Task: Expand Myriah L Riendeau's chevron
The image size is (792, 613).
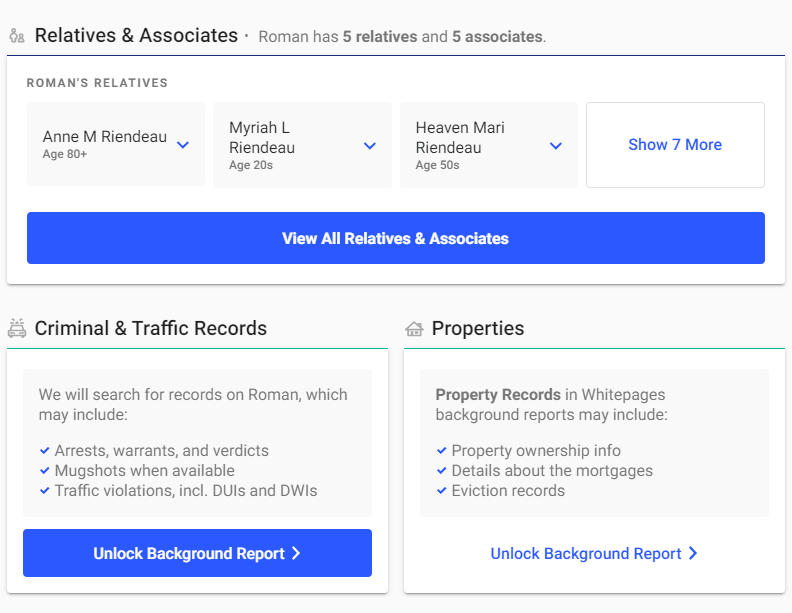Action: pos(370,146)
